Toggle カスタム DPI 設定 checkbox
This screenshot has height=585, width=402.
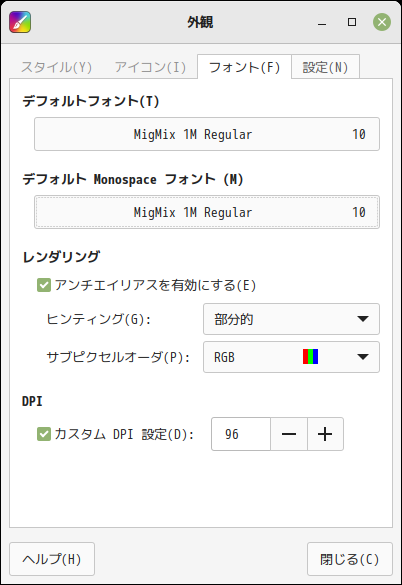44,434
